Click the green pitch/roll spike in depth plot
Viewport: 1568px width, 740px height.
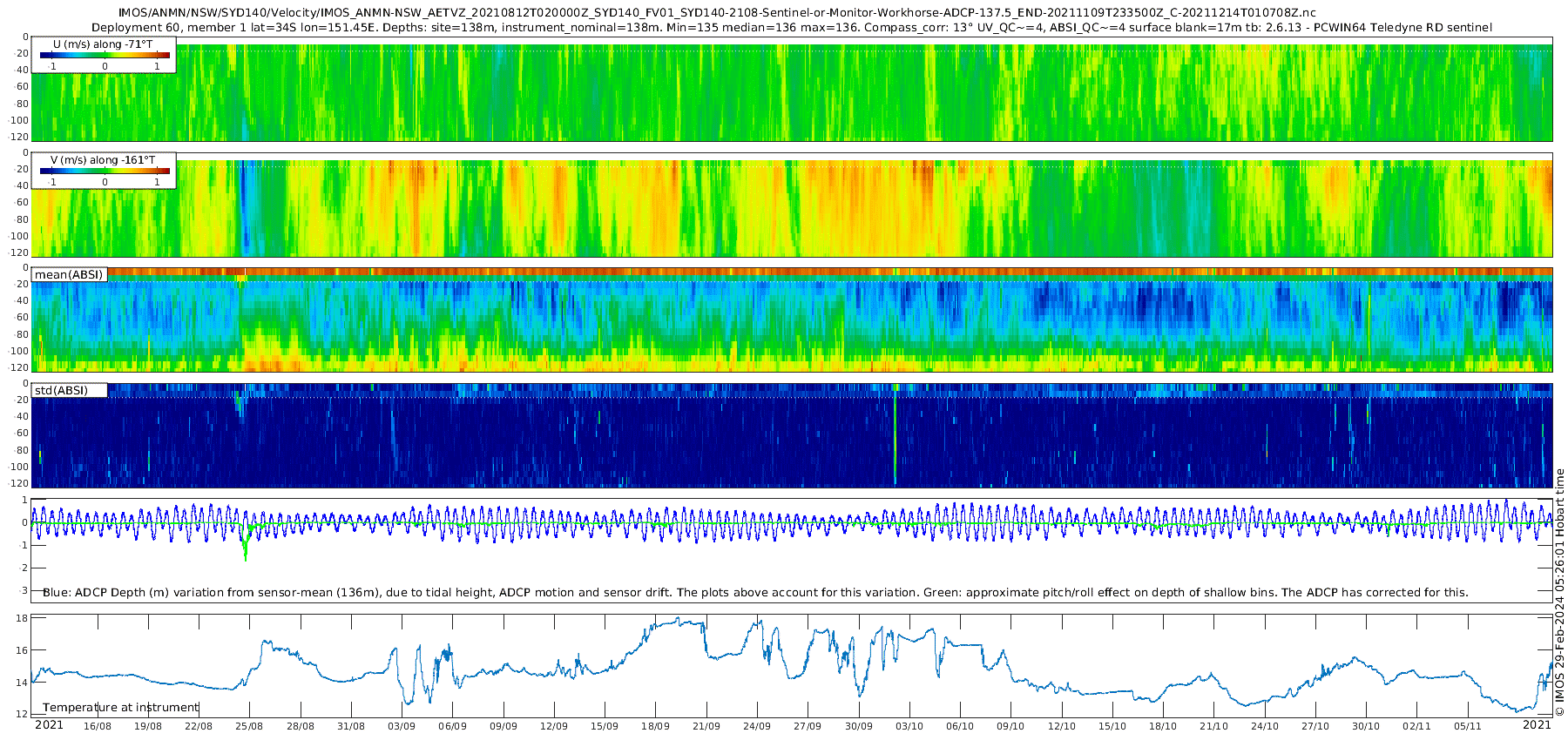coord(246,544)
